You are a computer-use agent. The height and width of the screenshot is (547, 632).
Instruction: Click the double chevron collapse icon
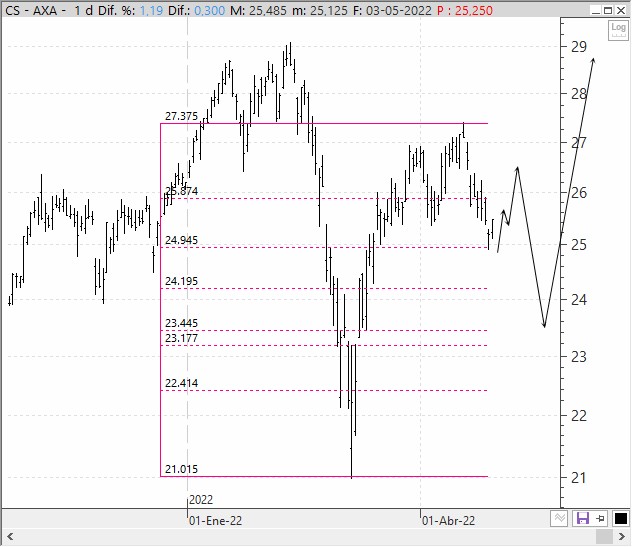tap(559, 518)
